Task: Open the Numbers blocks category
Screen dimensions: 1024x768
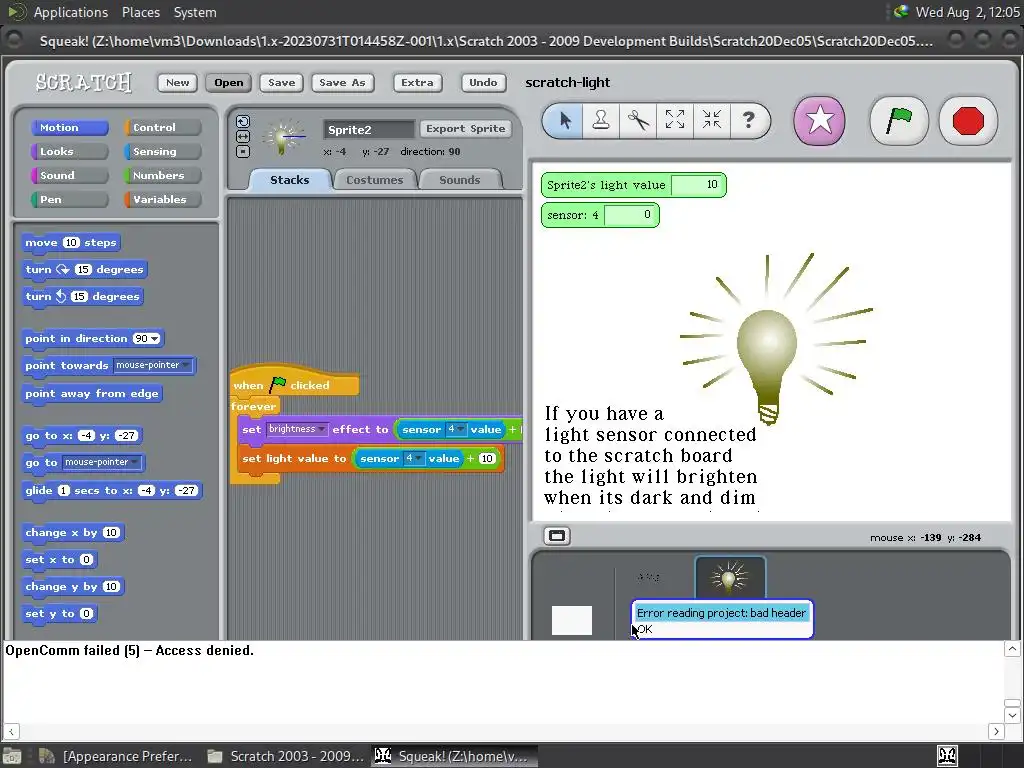Action: (162, 175)
